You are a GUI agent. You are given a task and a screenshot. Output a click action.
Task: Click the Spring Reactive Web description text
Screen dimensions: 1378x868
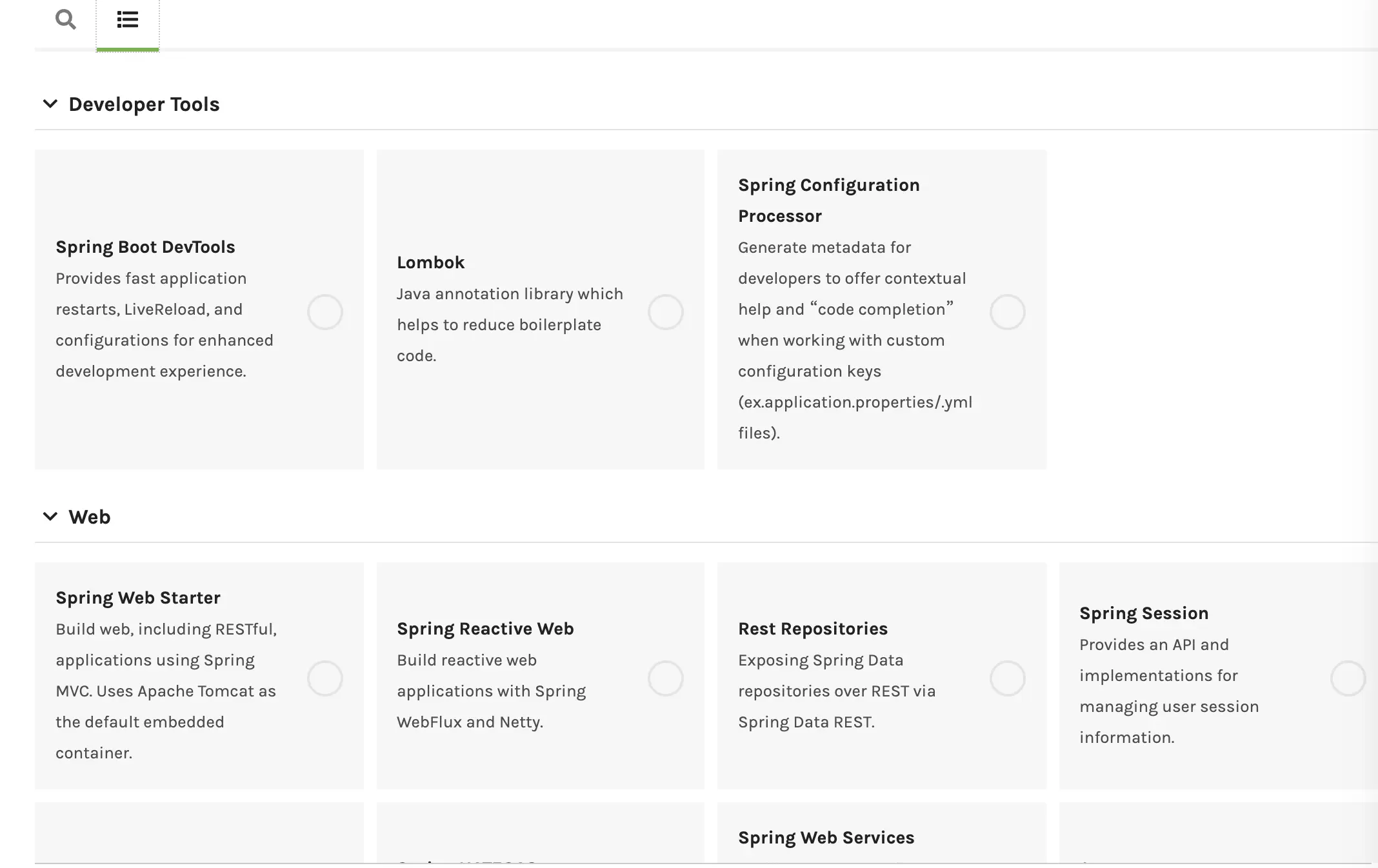point(491,691)
